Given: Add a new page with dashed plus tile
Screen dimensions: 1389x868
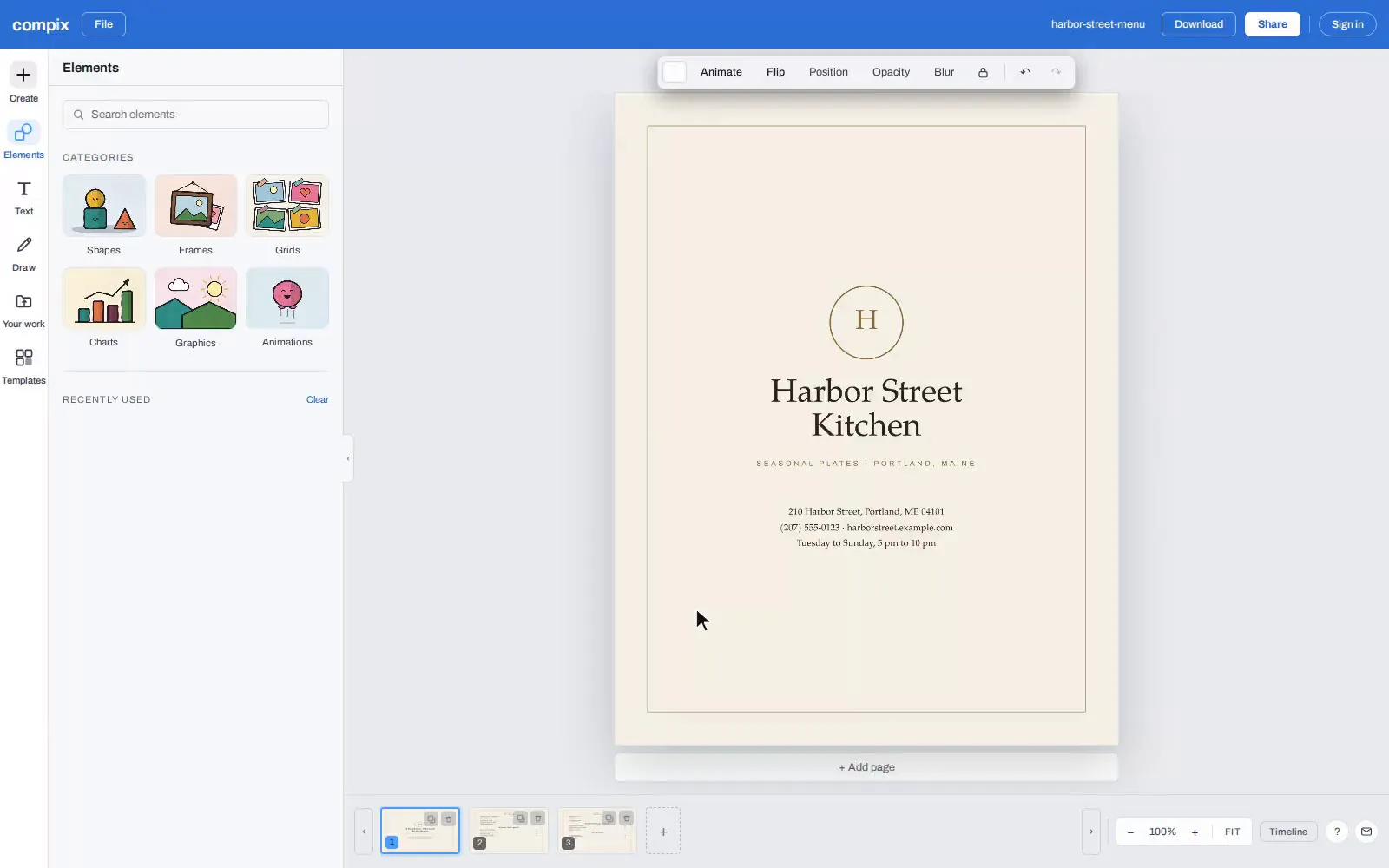Looking at the screenshot, I should [663, 832].
